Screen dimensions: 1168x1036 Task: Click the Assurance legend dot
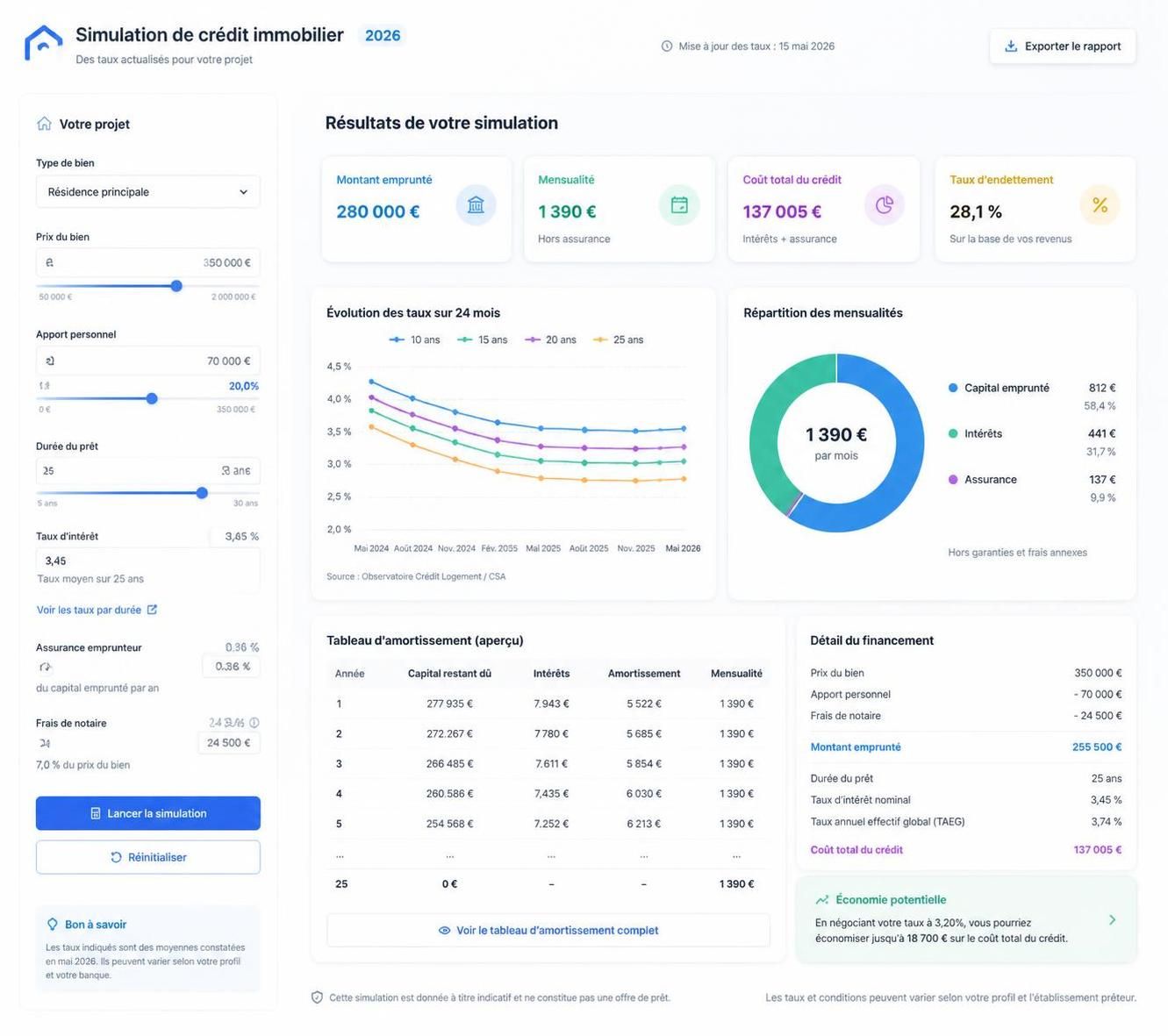coord(953,480)
